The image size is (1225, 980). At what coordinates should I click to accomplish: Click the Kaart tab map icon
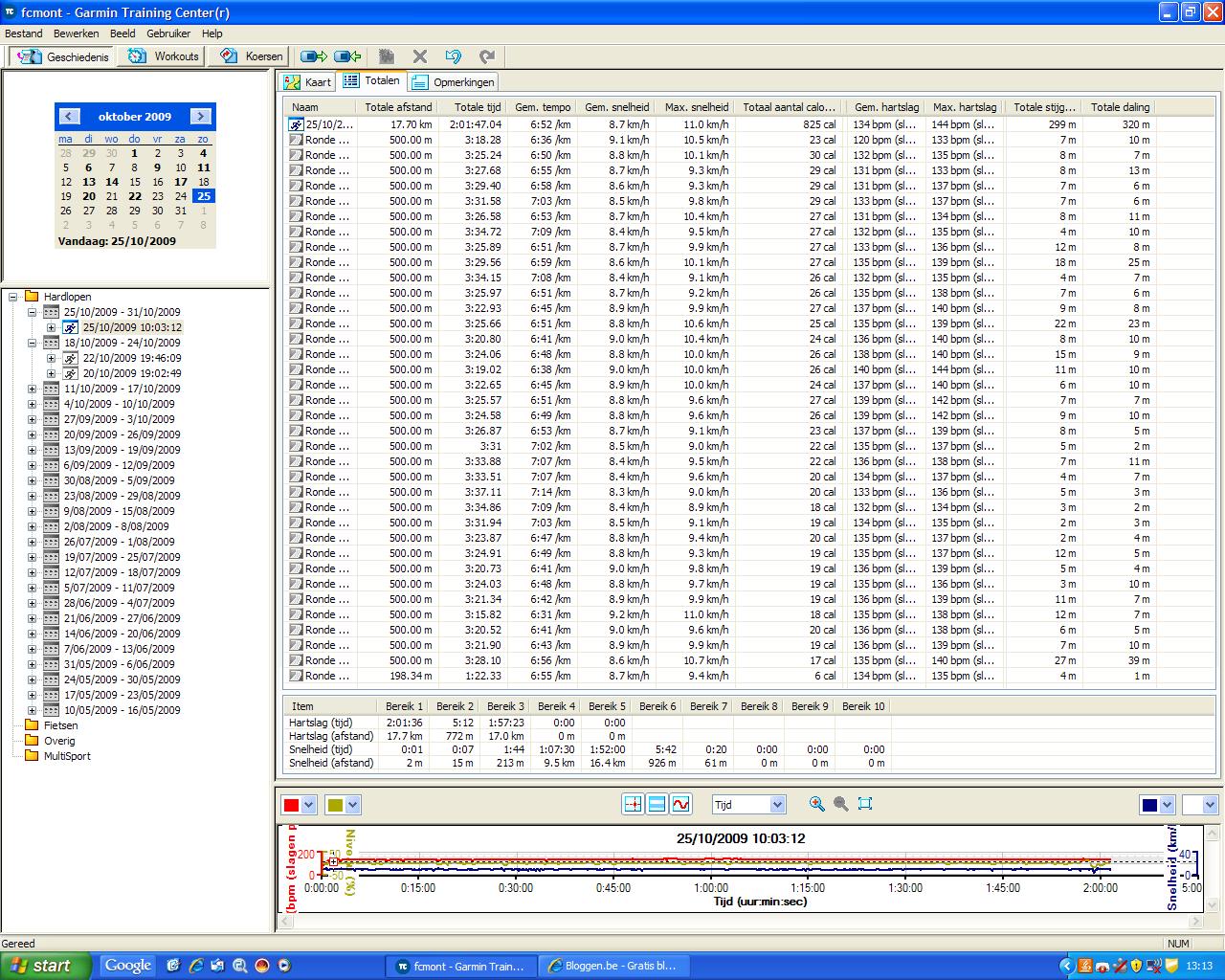click(x=292, y=82)
